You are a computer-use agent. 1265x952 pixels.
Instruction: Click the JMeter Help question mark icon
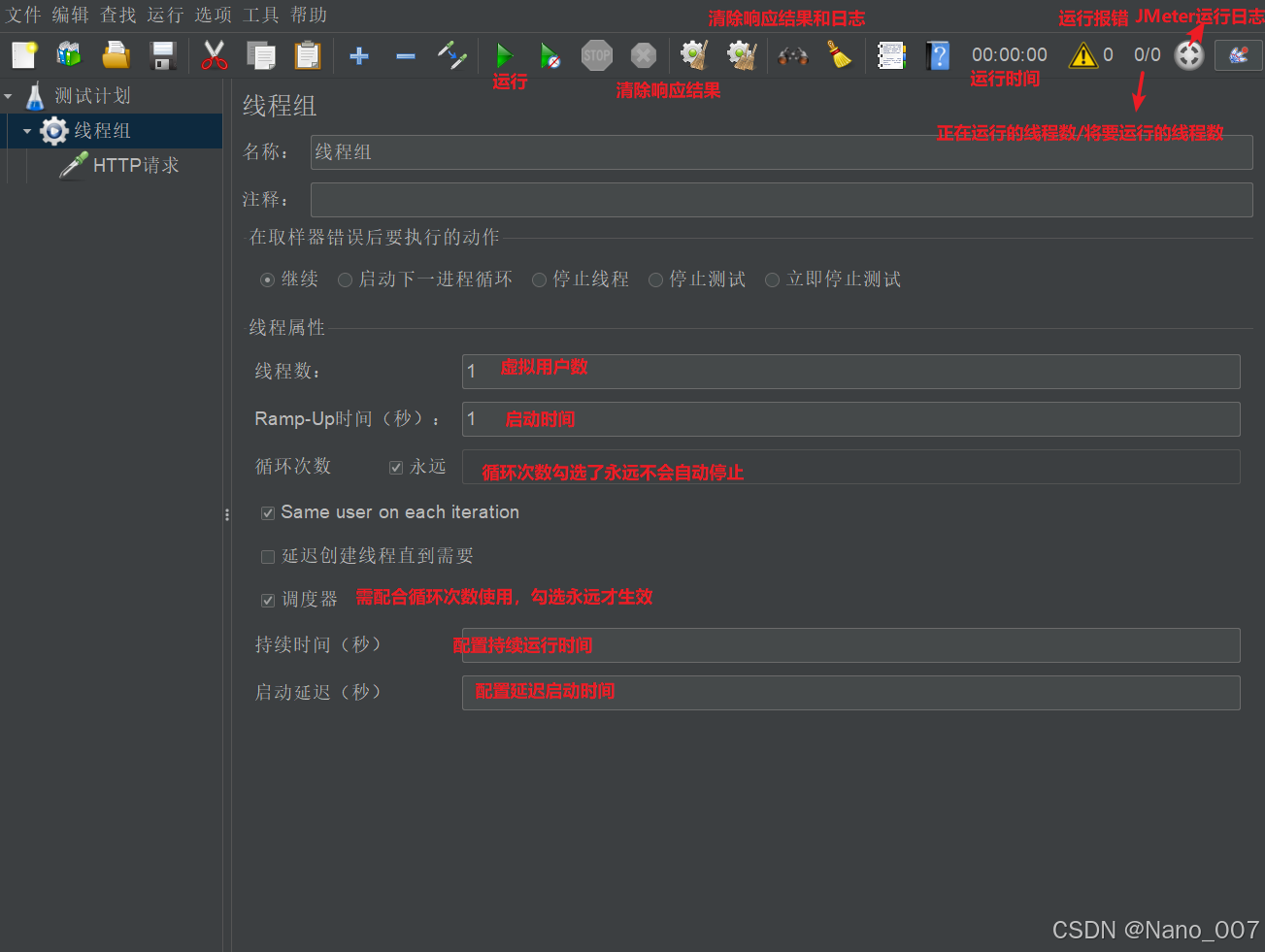tap(938, 55)
